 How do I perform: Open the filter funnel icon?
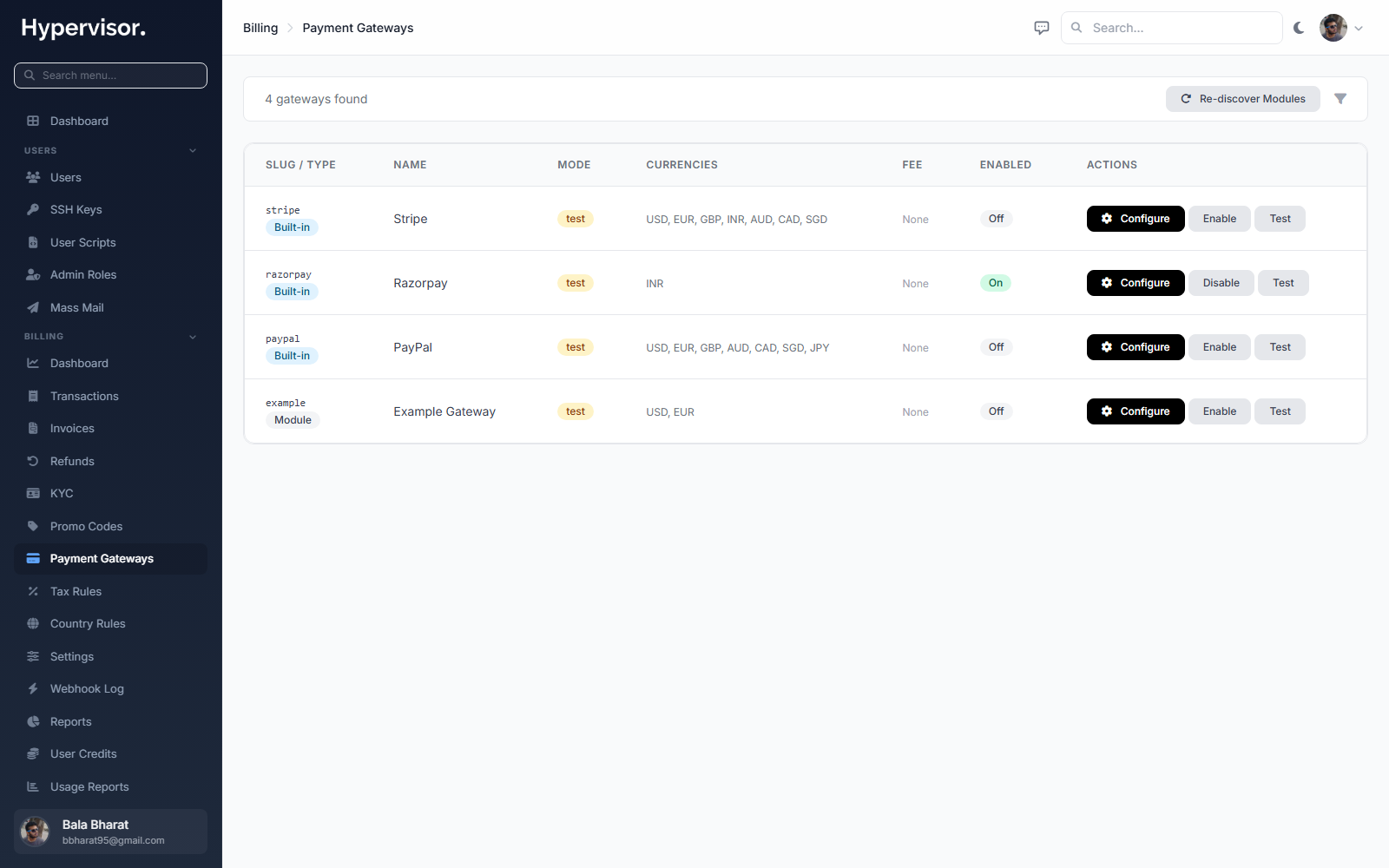tap(1340, 99)
